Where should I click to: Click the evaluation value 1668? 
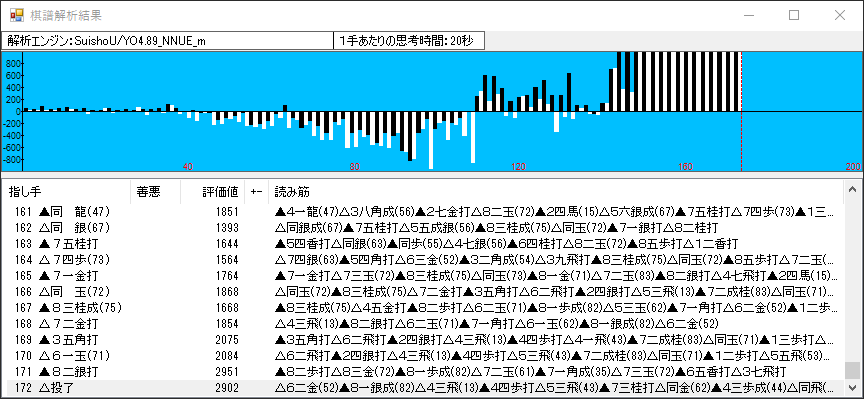[x=228, y=308]
